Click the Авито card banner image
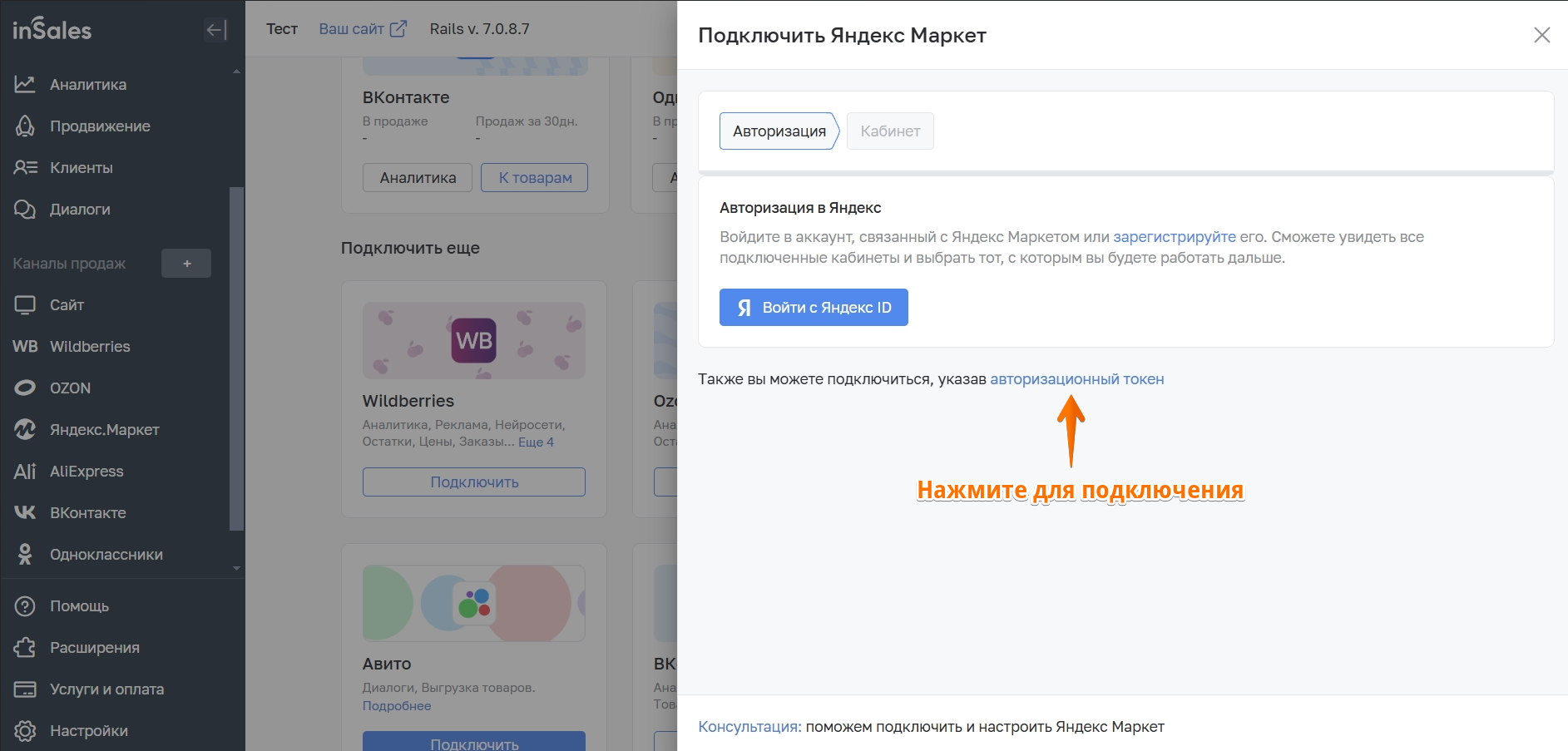 tap(473, 603)
